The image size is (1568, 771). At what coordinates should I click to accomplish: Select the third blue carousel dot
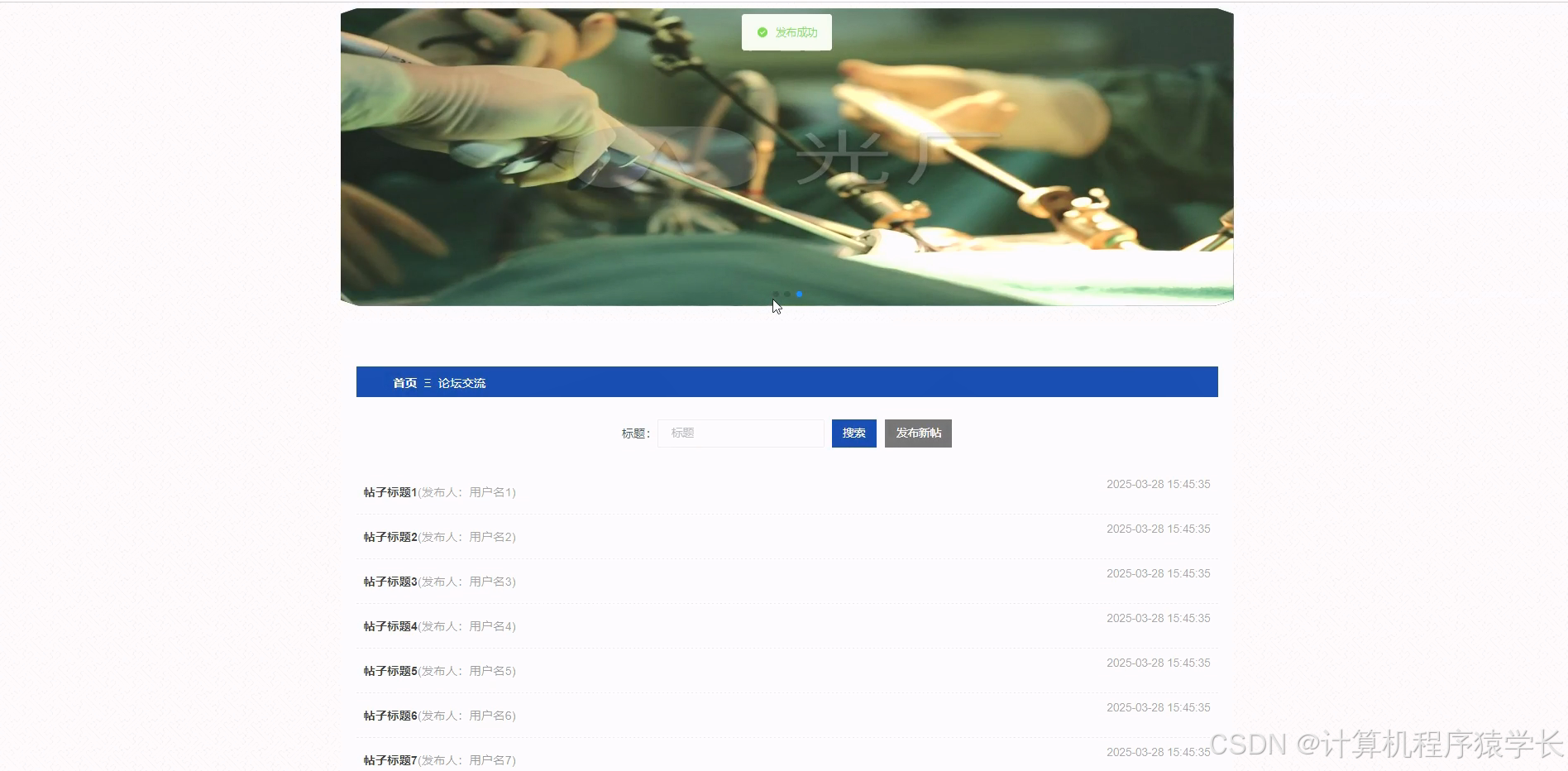(799, 294)
